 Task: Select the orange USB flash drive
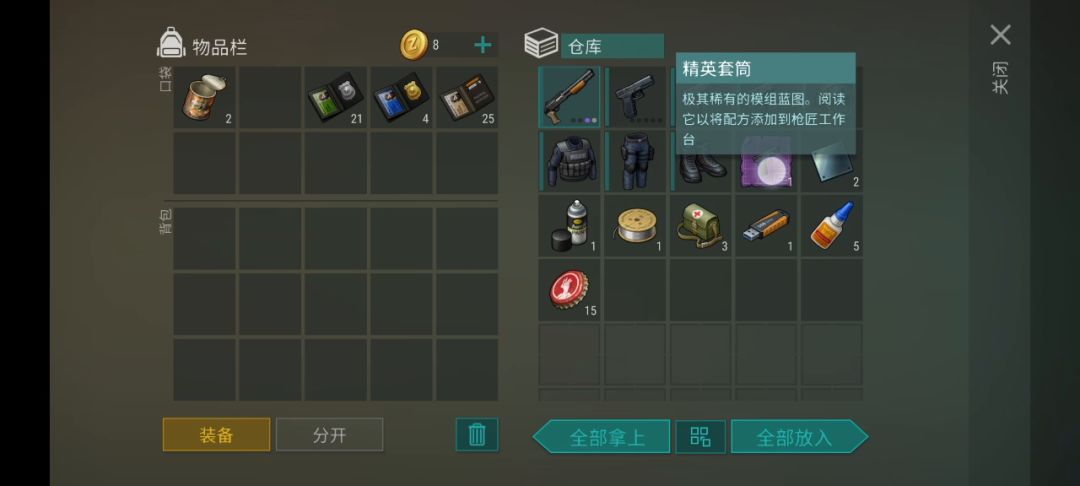coord(766,226)
